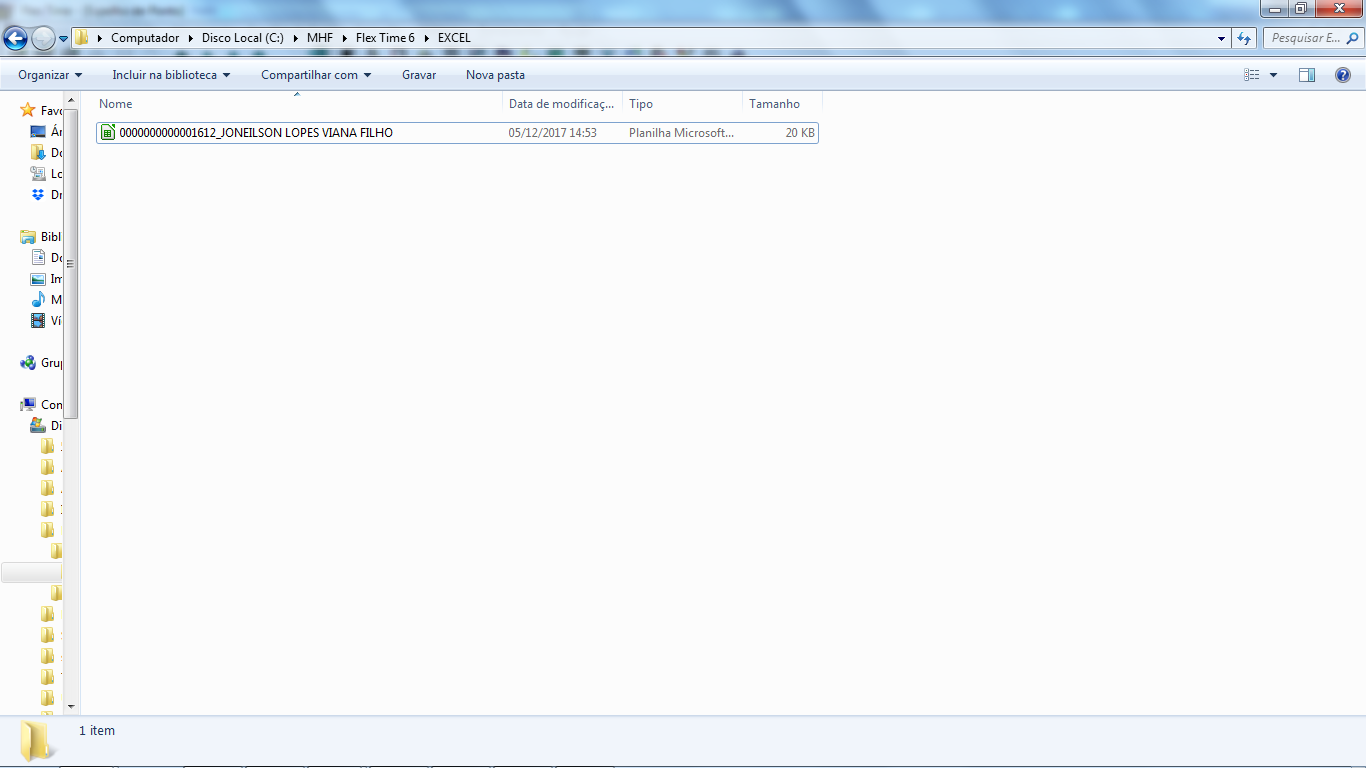
Task: Open recent places icon in sidebar
Action: [38, 174]
